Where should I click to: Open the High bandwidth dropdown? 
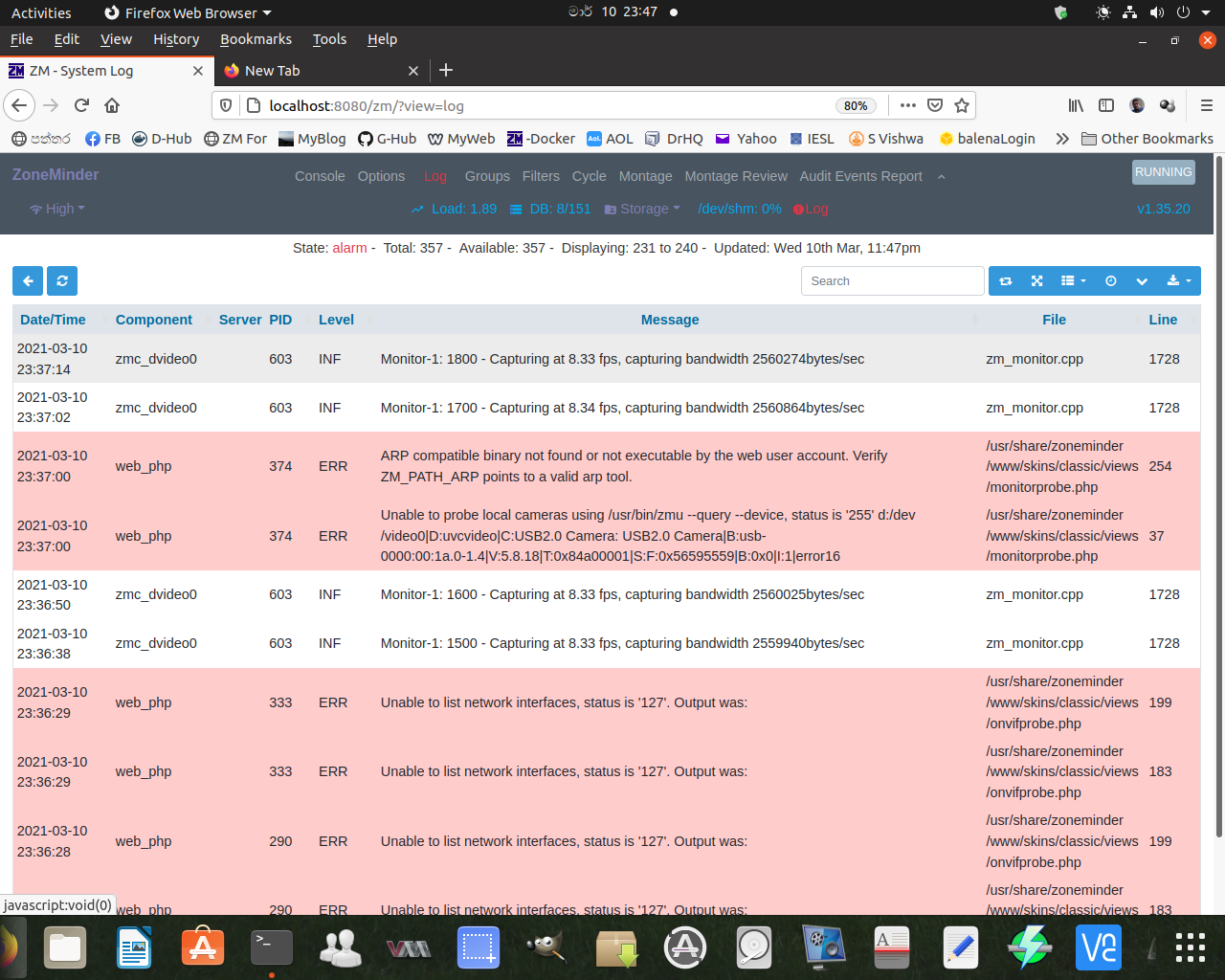point(57,209)
